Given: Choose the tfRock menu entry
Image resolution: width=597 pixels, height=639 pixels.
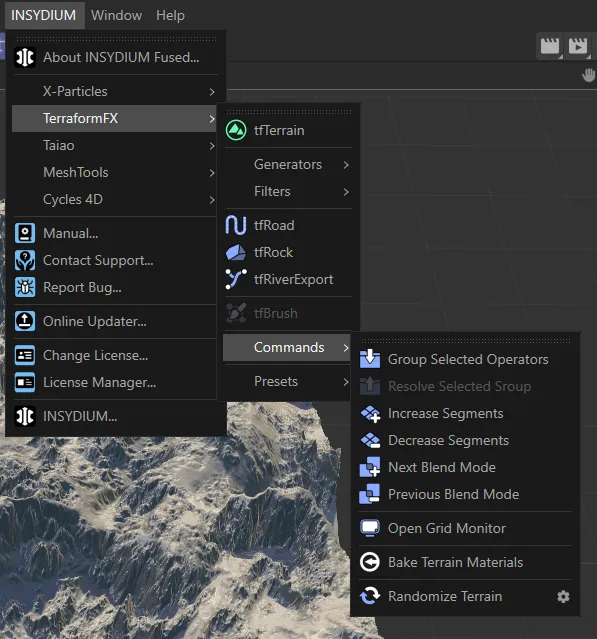Looking at the screenshot, I should click(289, 252).
